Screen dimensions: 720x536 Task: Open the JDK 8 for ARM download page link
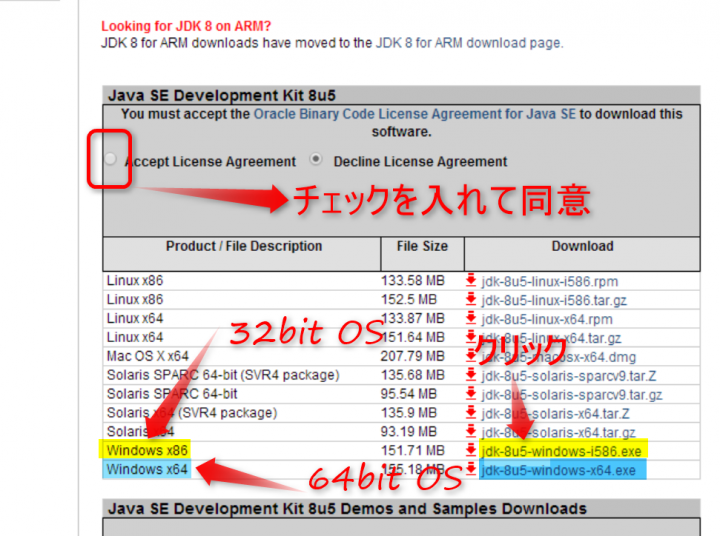click(468, 43)
